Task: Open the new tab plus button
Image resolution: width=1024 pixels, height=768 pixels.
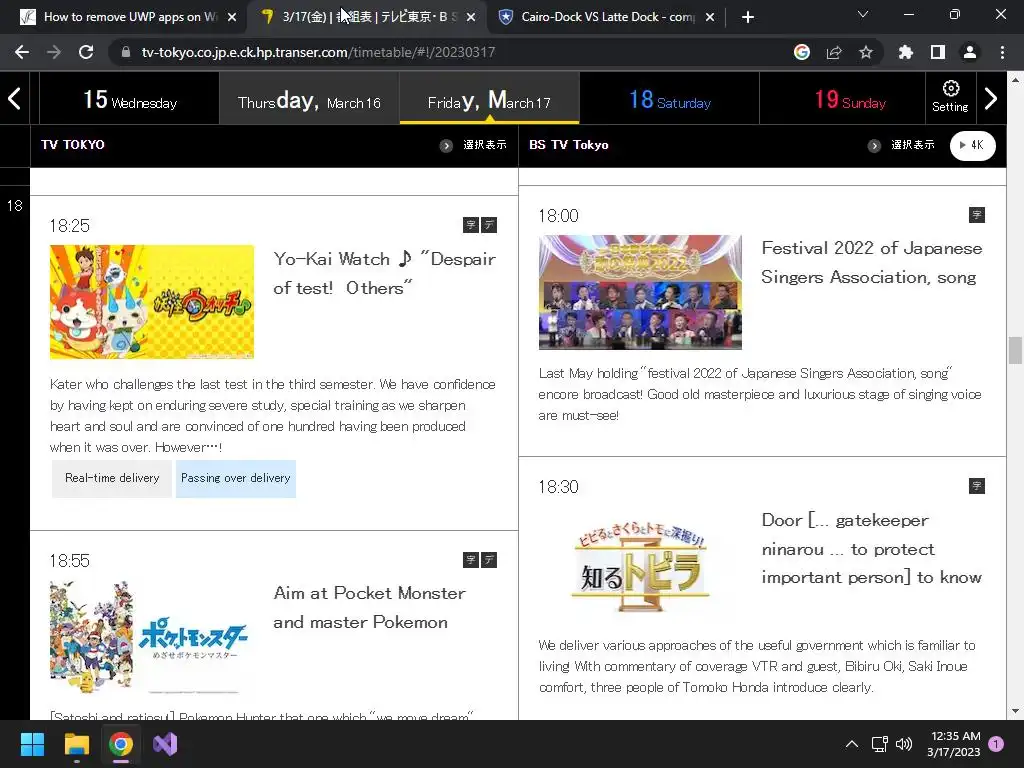Action: tap(748, 17)
